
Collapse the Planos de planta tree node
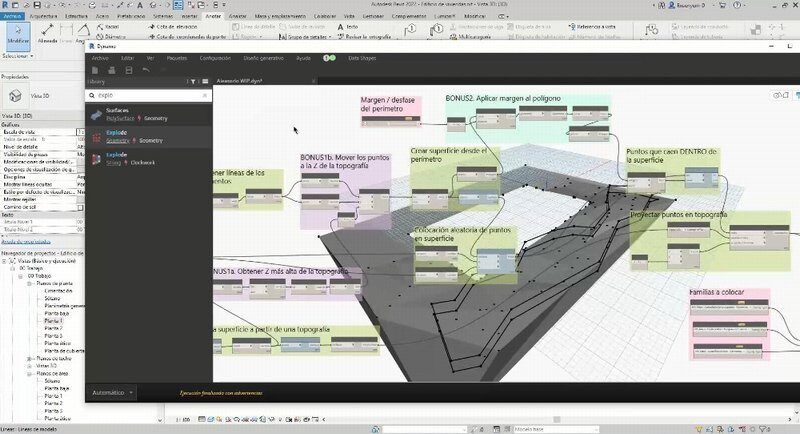[x=30, y=285]
